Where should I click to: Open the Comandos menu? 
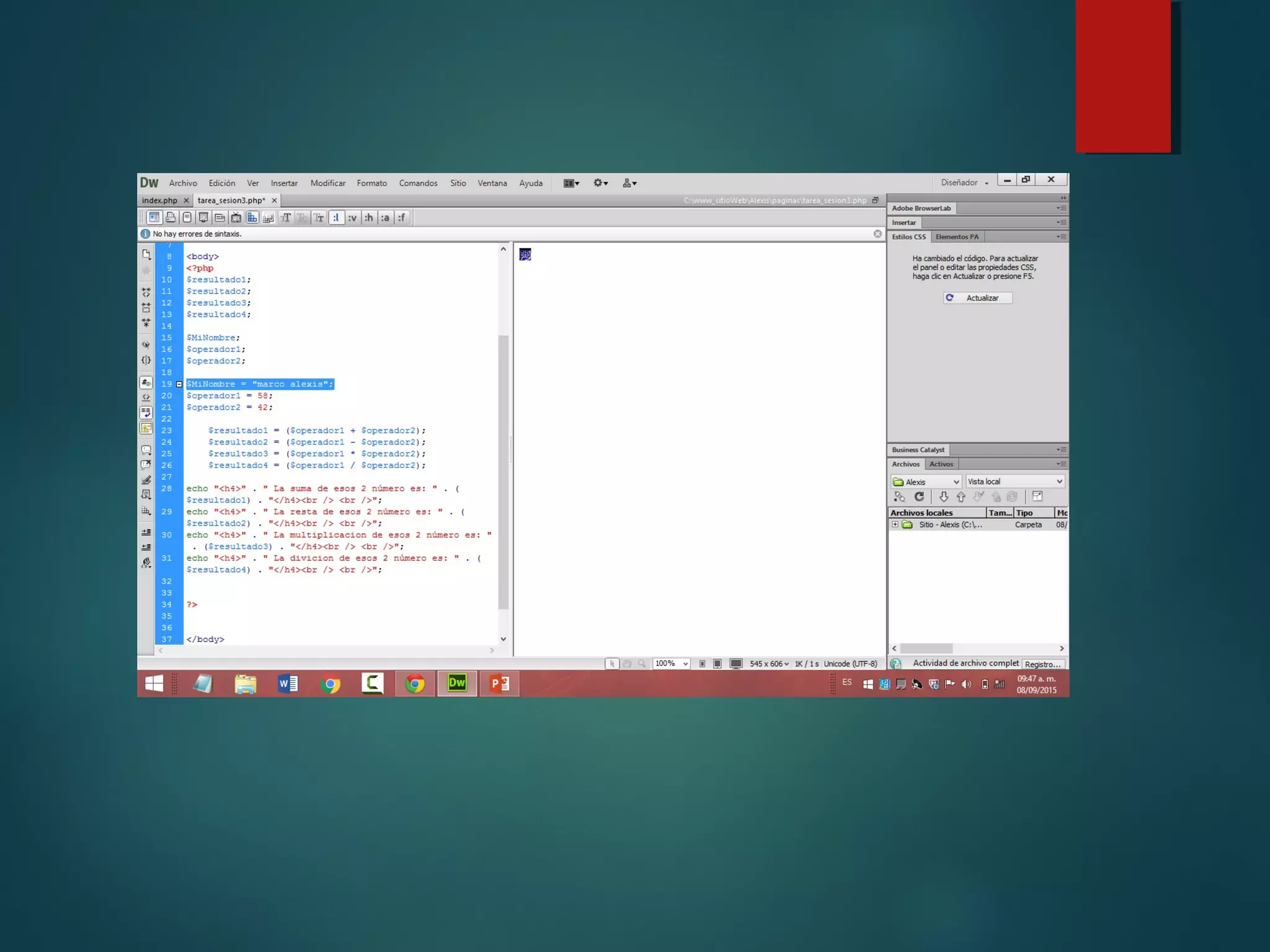coord(418,183)
